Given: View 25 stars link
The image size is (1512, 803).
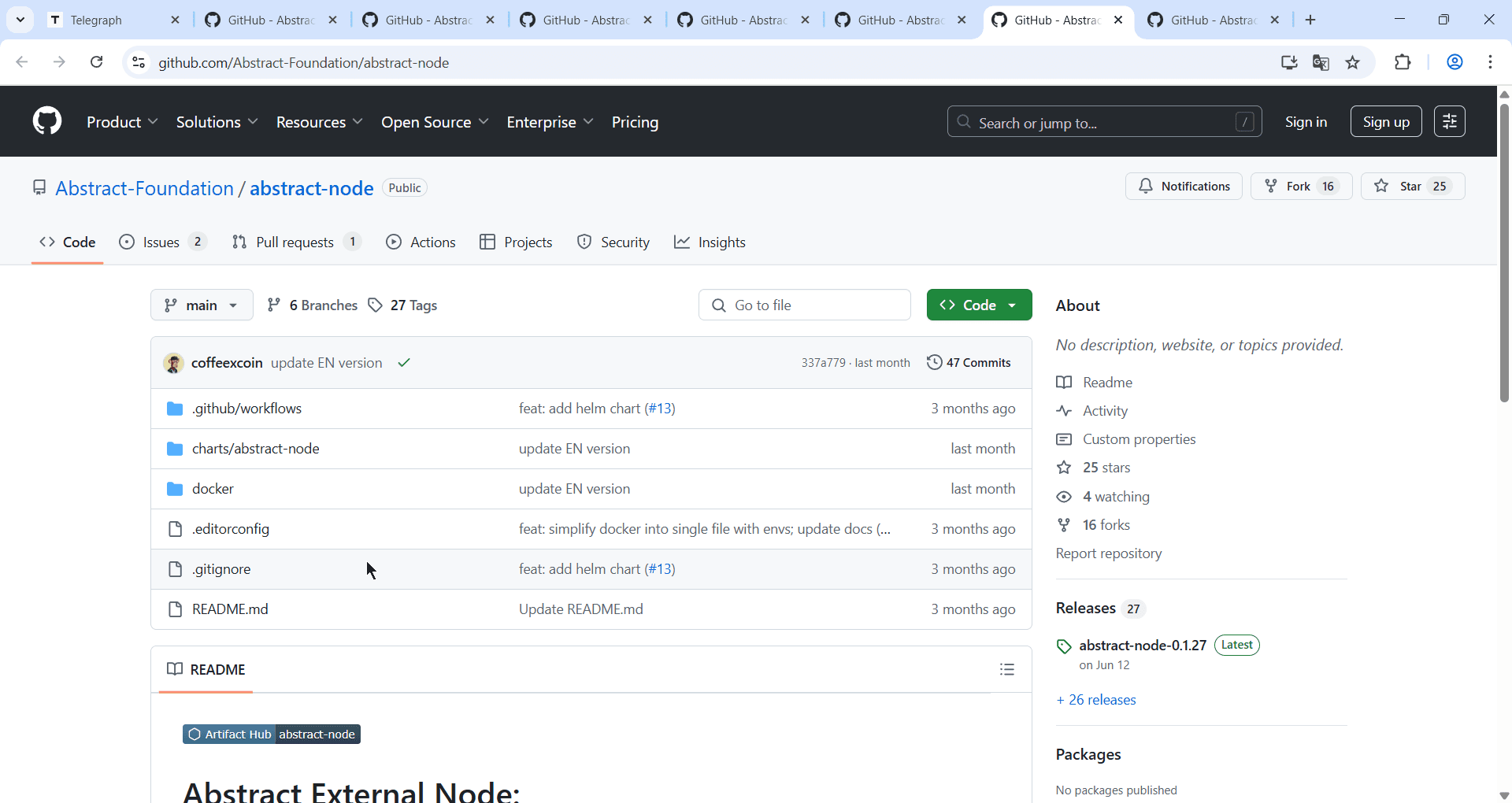Looking at the screenshot, I should [x=1093, y=468].
